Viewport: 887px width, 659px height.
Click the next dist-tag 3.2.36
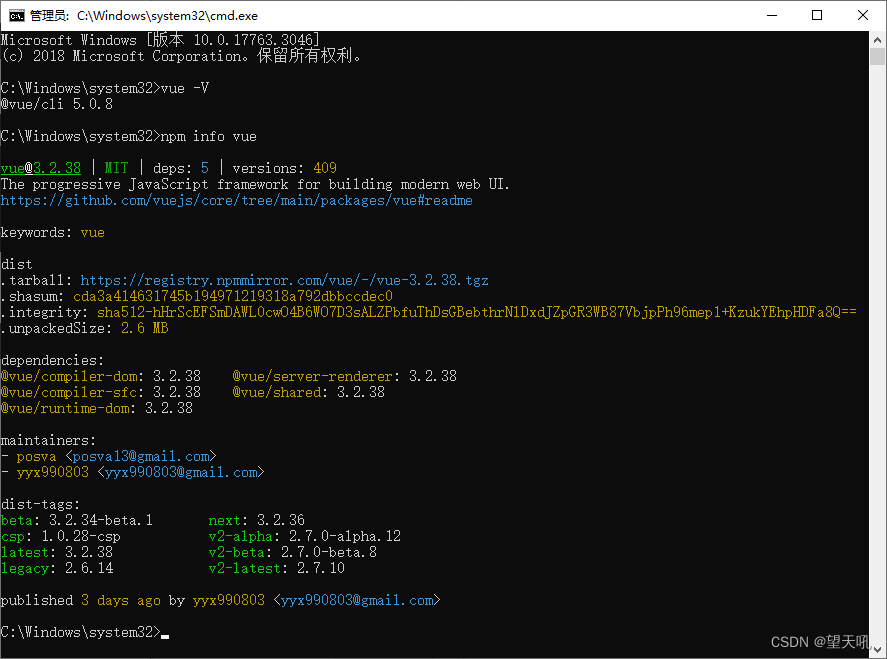(256, 520)
